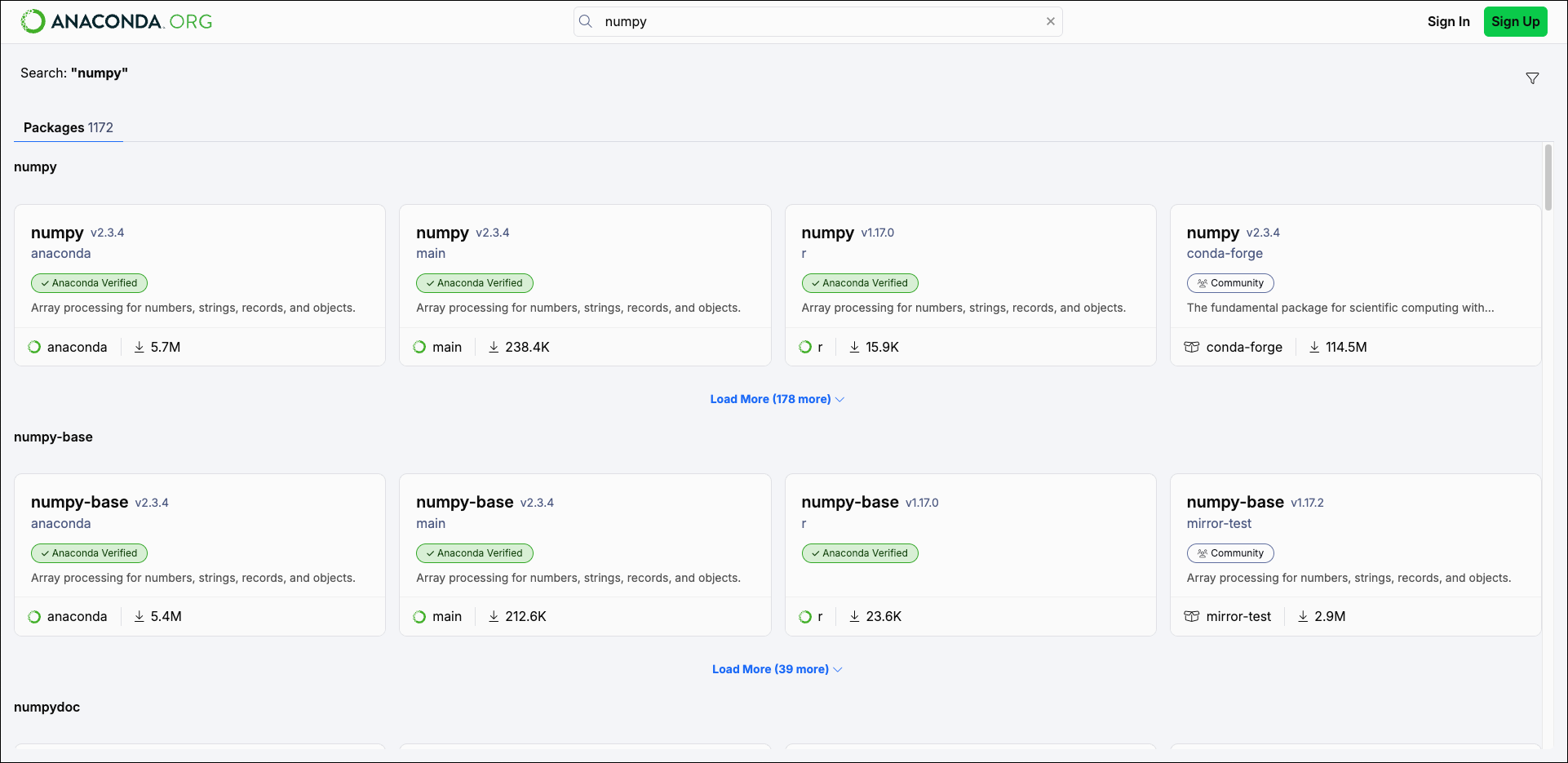The width and height of the screenshot is (1568, 763).
Task: Click the magnifying glass search icon
Action: [586, 21]
